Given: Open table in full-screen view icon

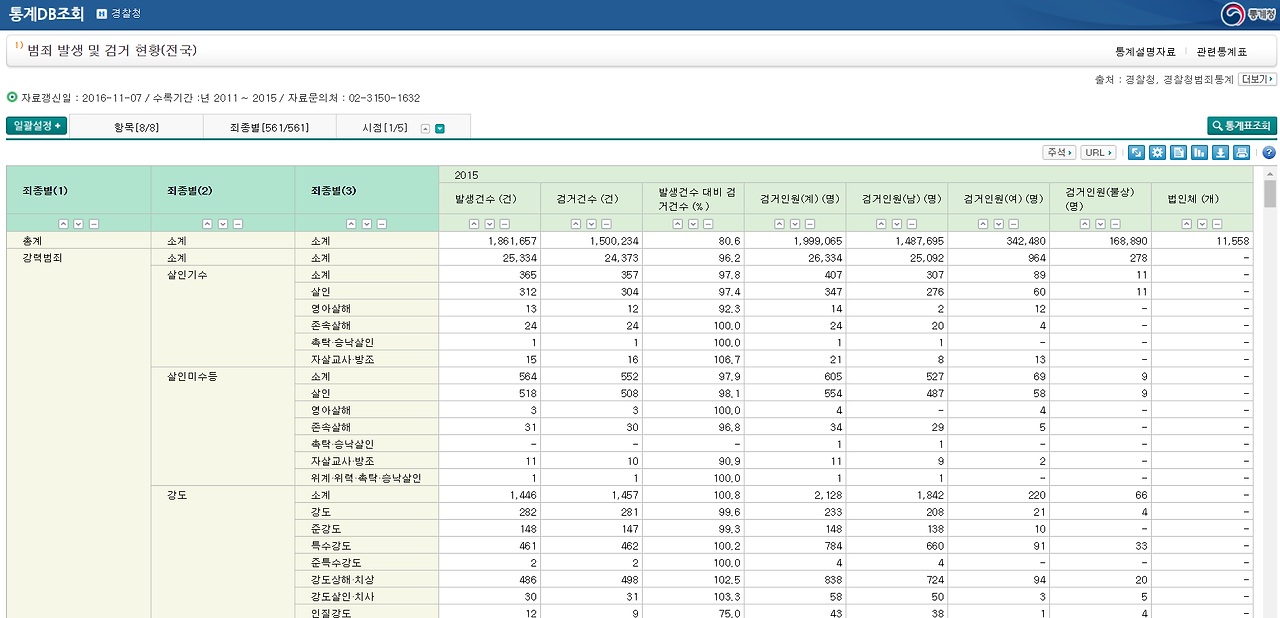Looking at the screenshot, I should 1136,153.
